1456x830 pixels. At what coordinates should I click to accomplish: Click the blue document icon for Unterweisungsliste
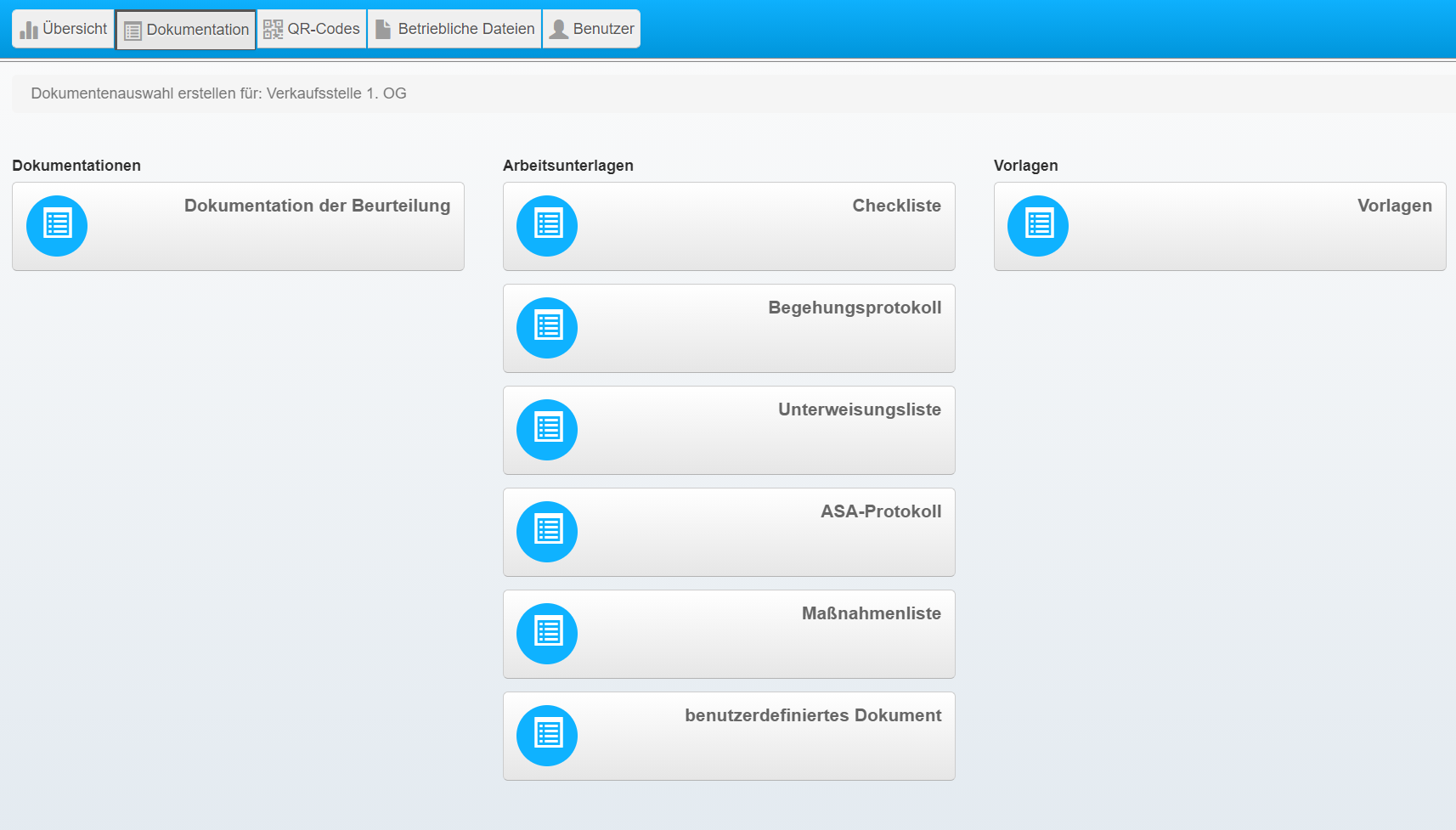coord(547,430)
